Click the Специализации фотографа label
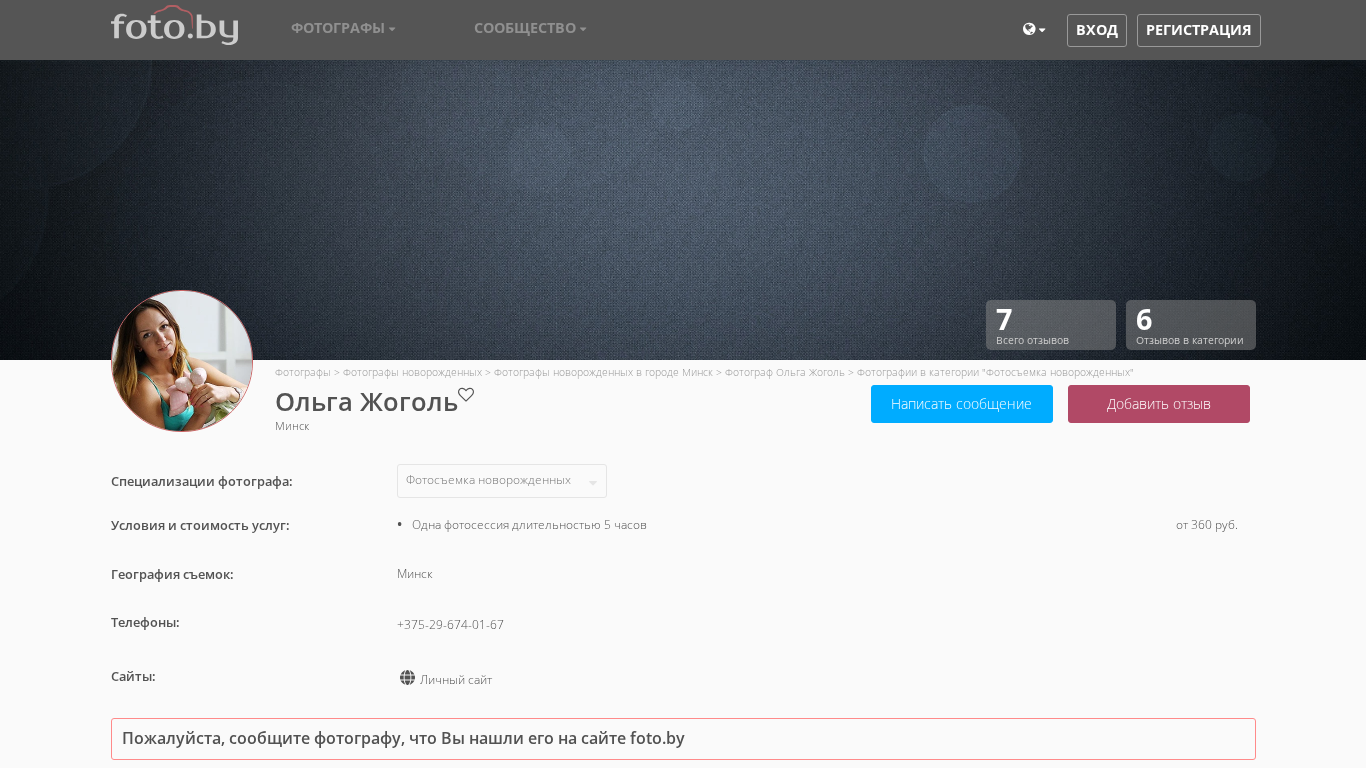The image size is (1366, 768). (202, 482)
